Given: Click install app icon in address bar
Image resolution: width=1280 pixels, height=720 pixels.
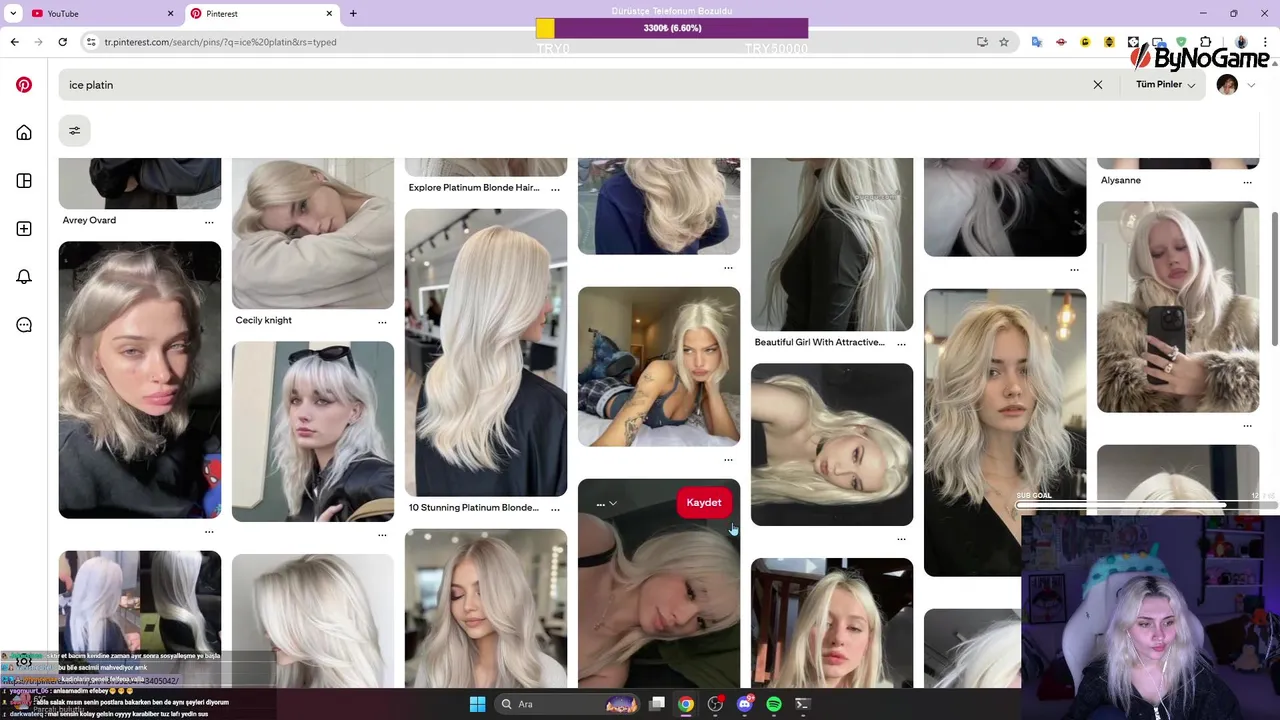Looking at the screenshot, I should (982, 42).
